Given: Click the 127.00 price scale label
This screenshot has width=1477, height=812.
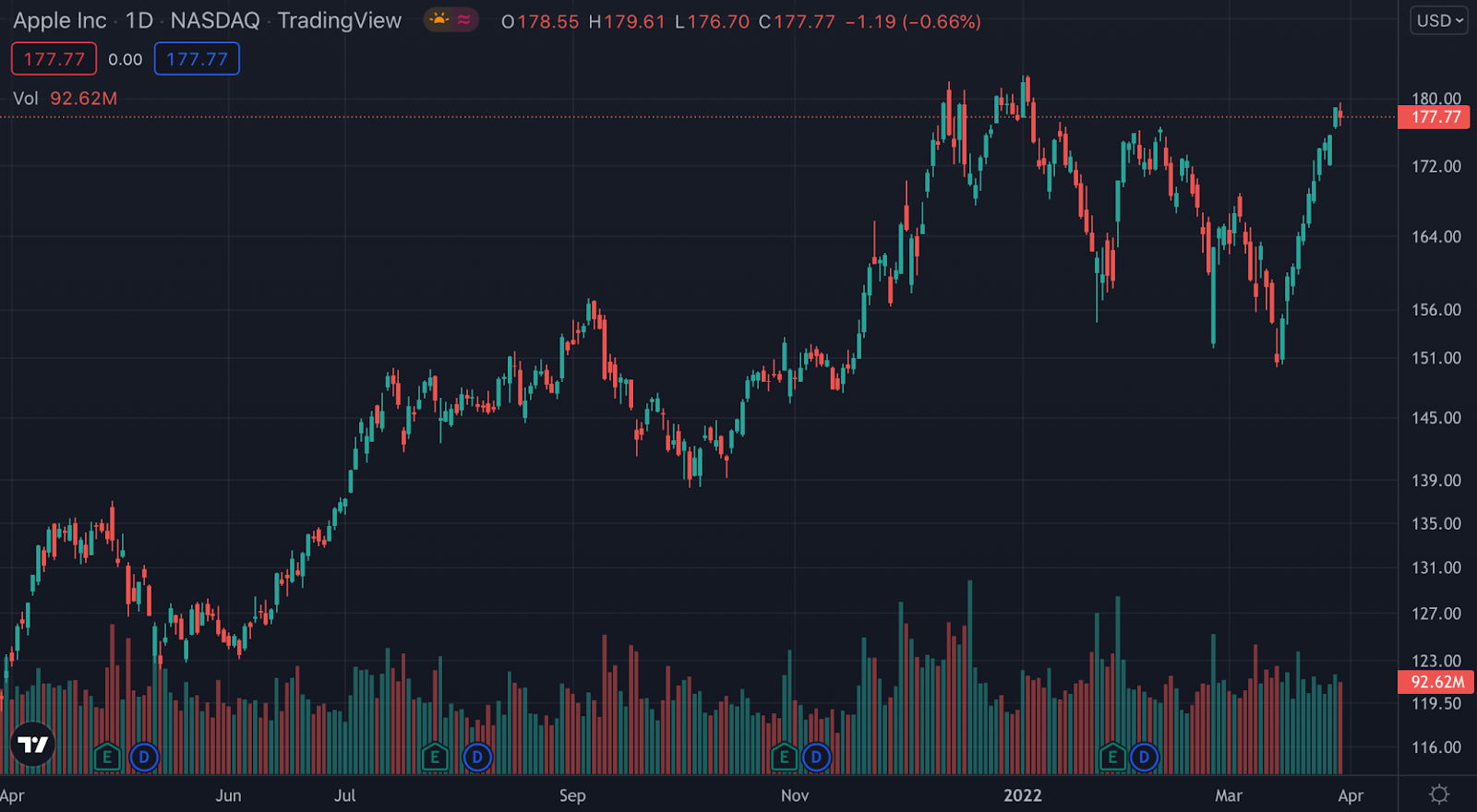Looking at the screenshot, I should [x=1436, y=614].
